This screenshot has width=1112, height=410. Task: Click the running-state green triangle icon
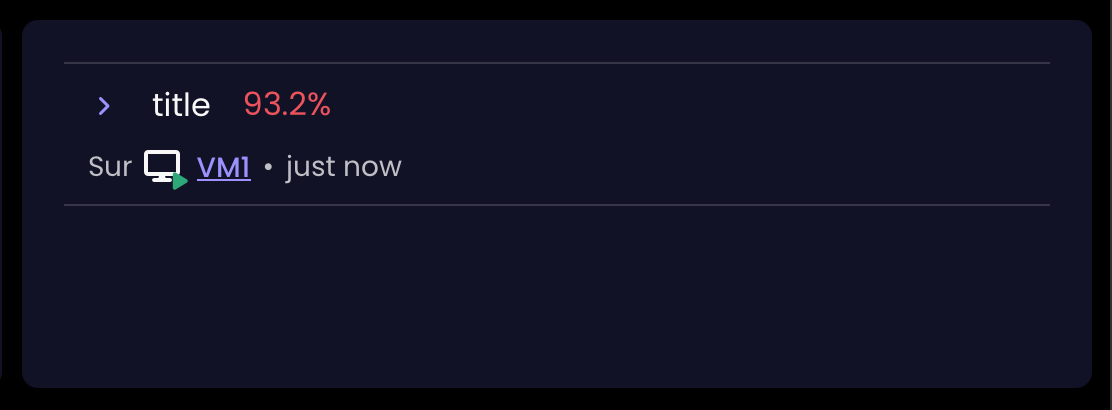[x=180, y=182]
